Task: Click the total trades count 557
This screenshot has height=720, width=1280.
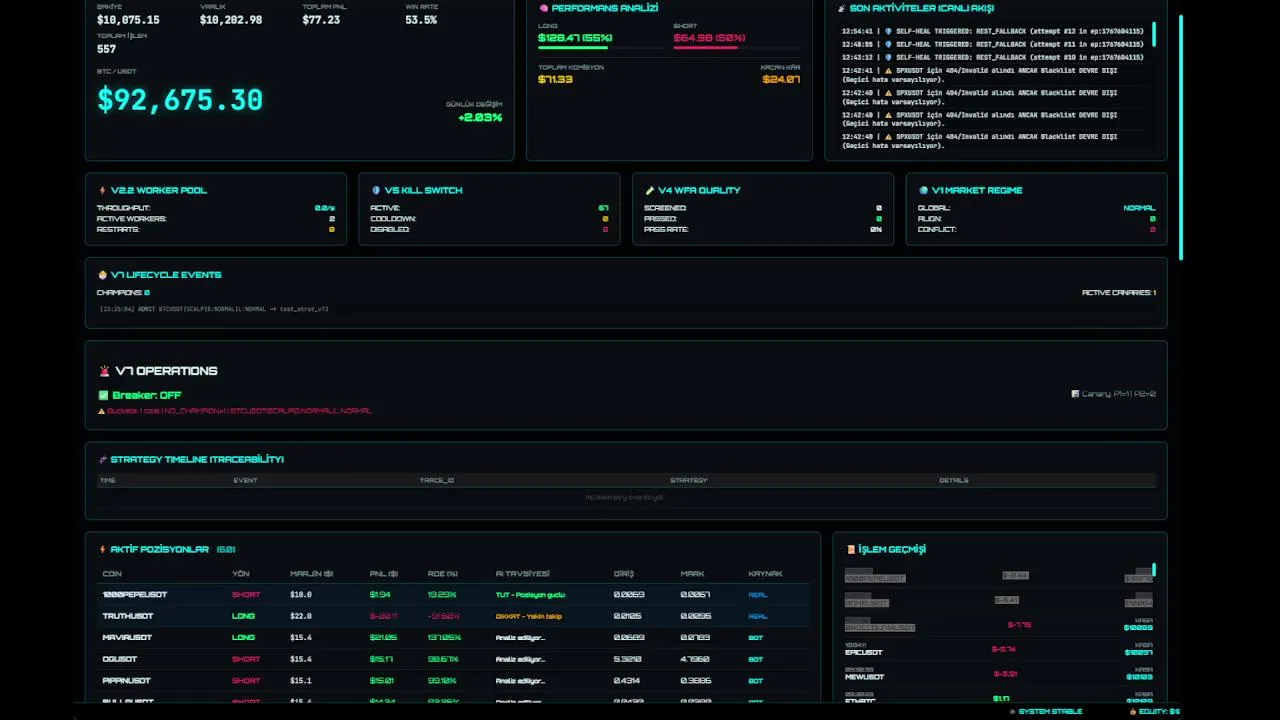Action: click(106, 49)
